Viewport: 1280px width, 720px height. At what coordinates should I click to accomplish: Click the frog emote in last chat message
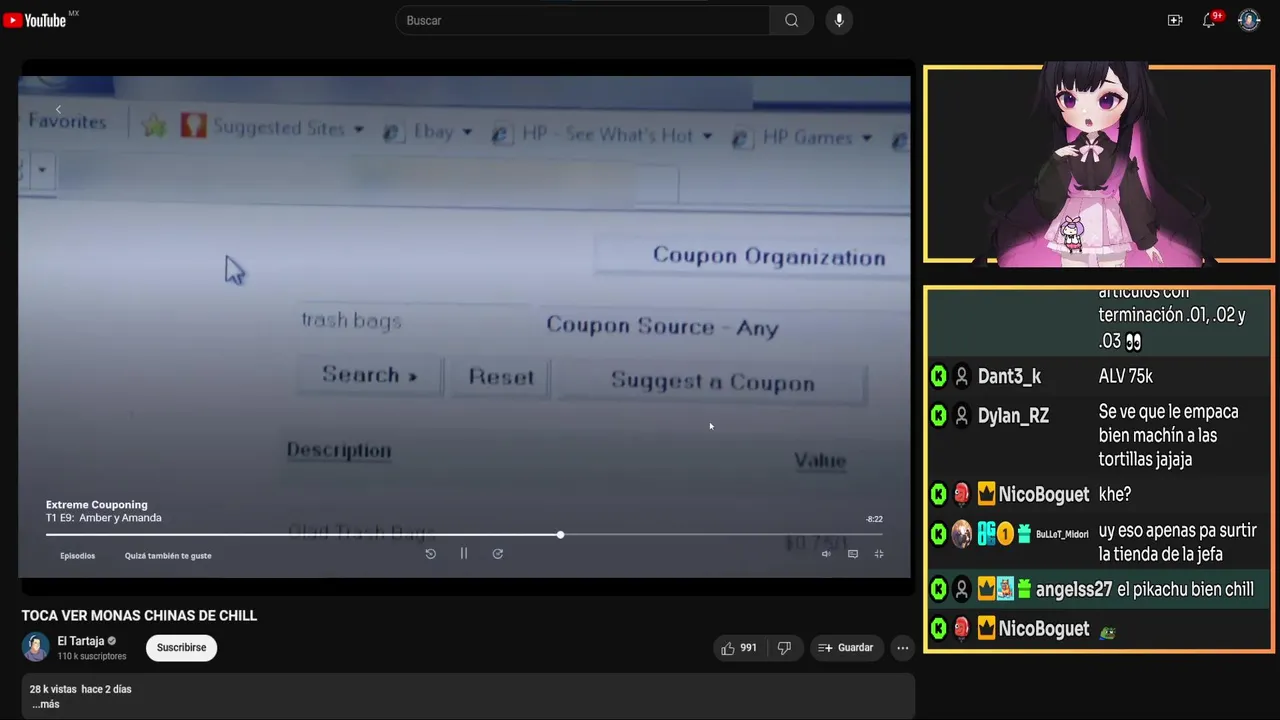pyautogui.click(x=1106, y=631)
